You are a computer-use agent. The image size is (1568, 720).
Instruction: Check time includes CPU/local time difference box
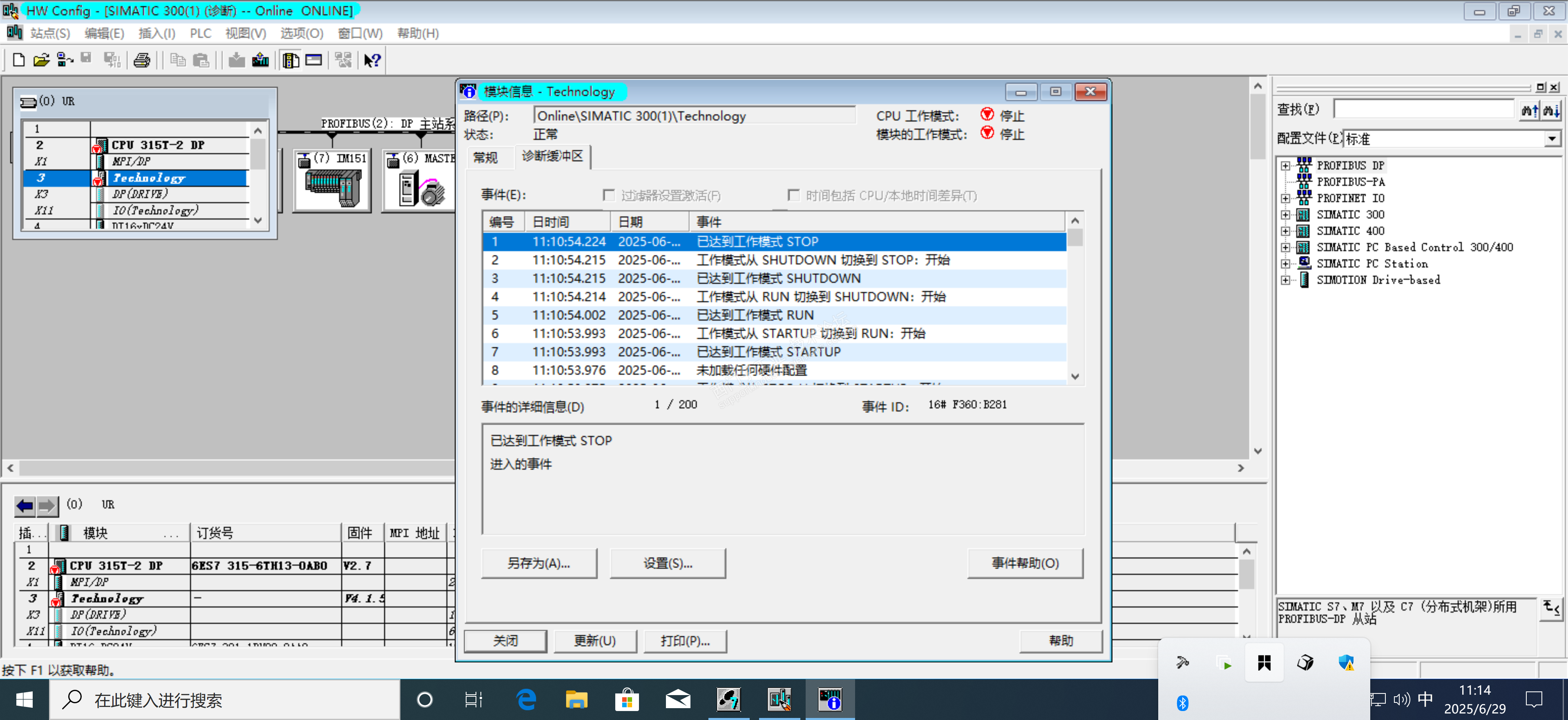pos(793,195)
